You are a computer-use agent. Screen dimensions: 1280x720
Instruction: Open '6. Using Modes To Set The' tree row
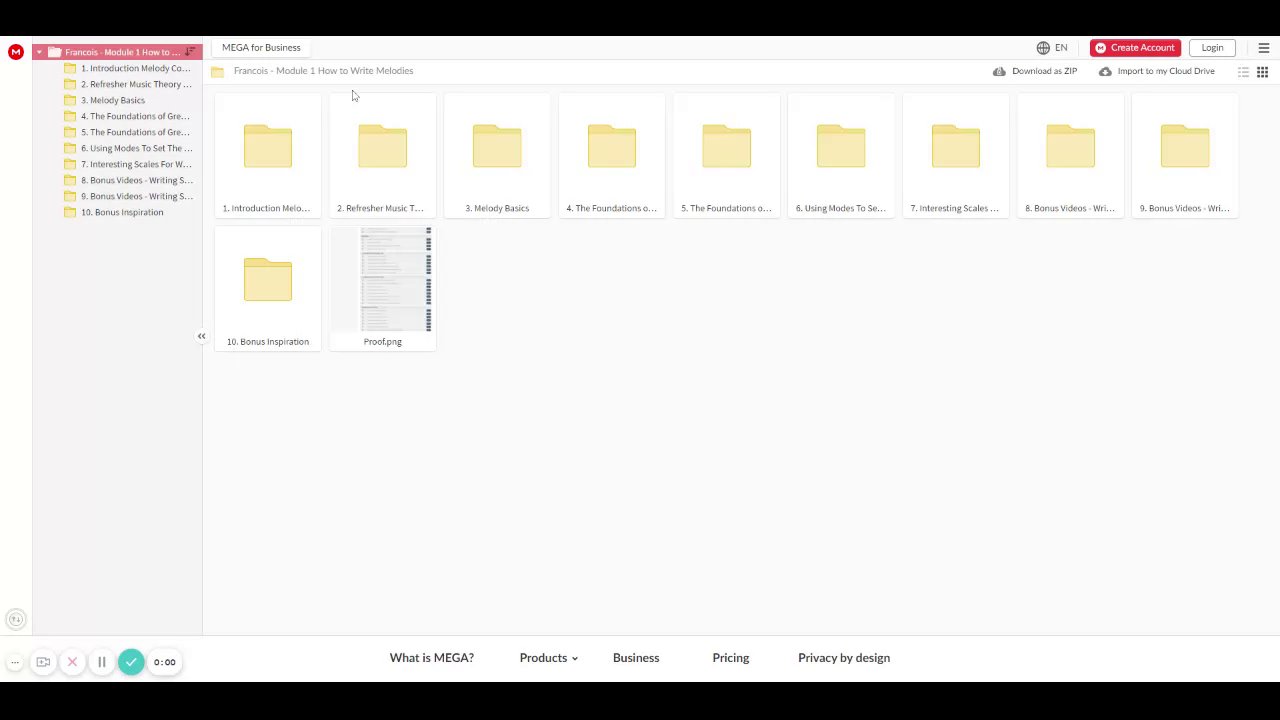[135, 148]
